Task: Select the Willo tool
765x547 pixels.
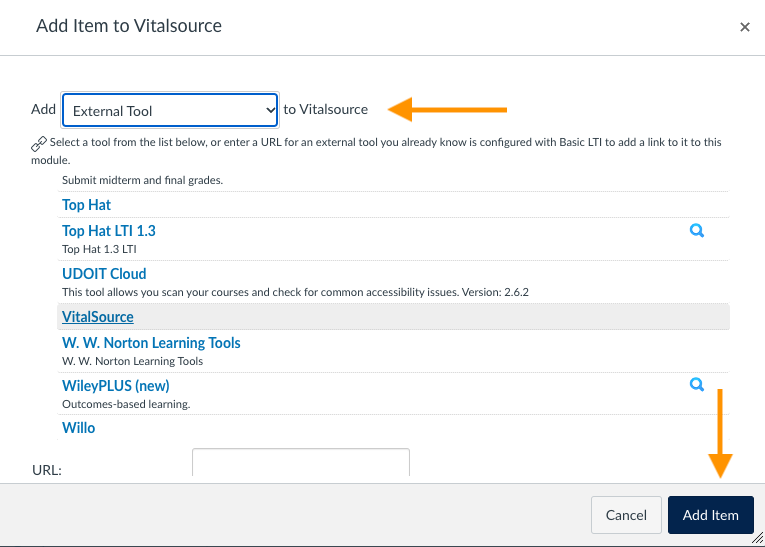Action: pyautogui.click(x=79, y=428)
